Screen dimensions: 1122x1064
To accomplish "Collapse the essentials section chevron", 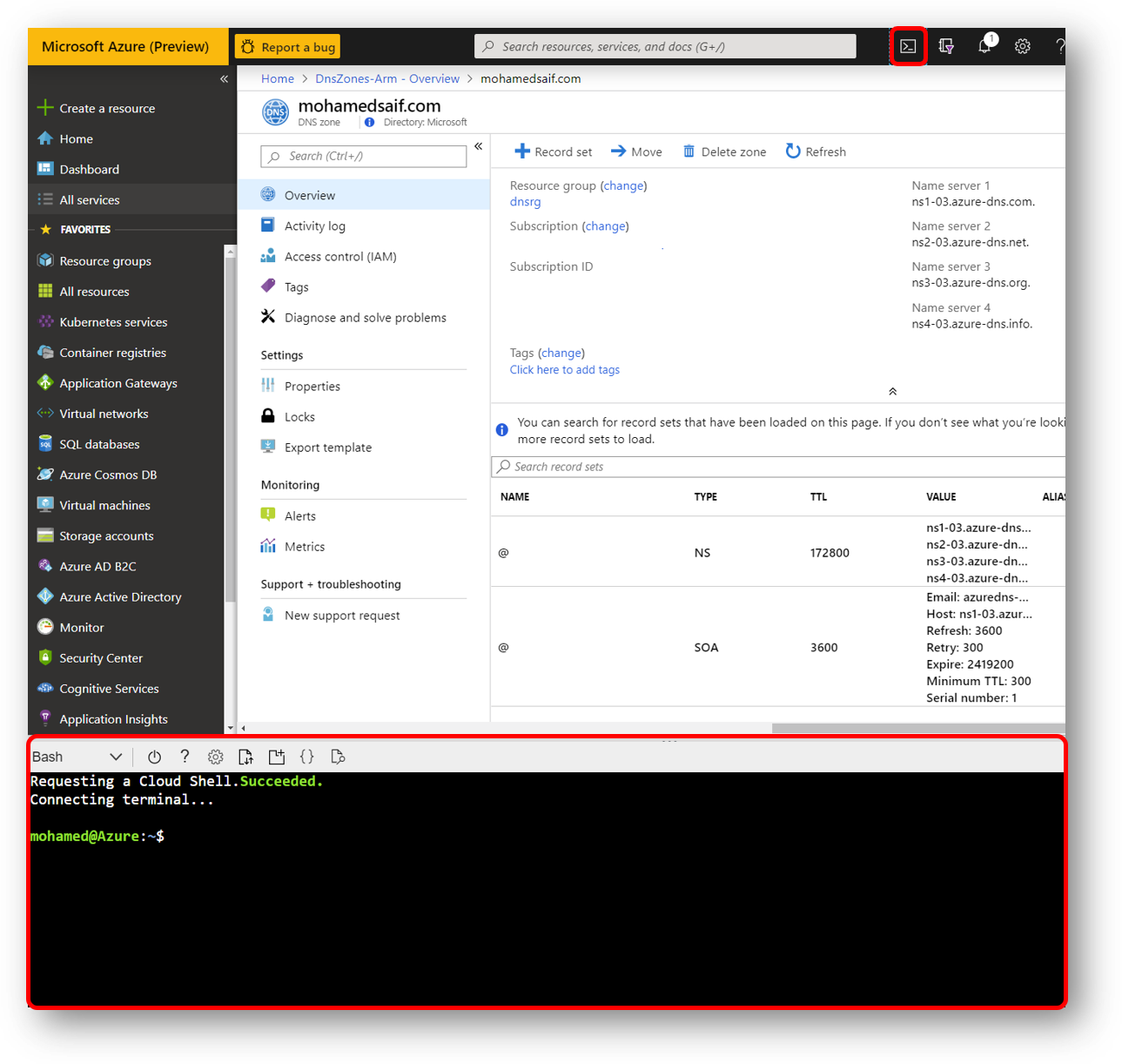I will pyautogui.click(x=892, y=392).
